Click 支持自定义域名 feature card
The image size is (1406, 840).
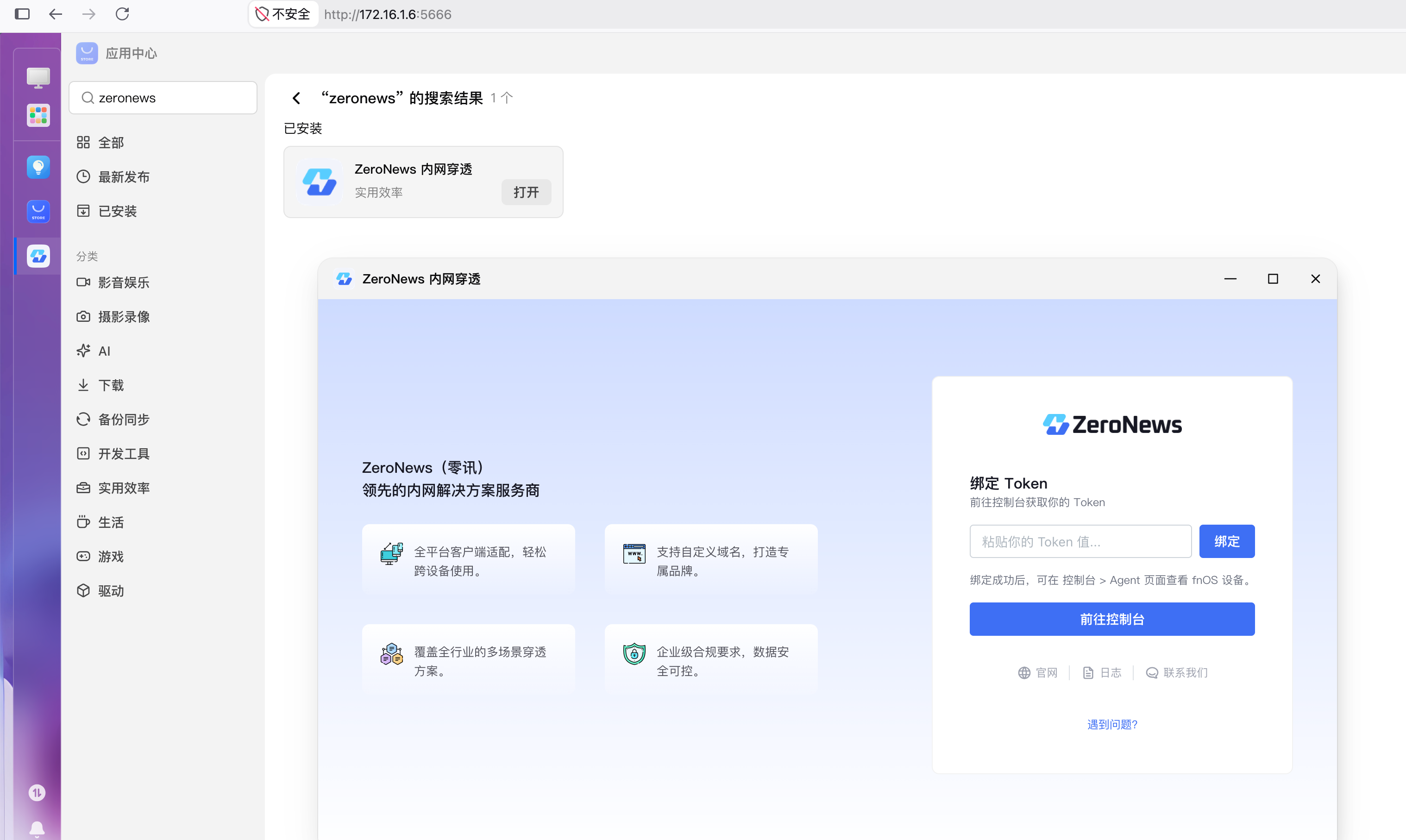pos(711,559)
